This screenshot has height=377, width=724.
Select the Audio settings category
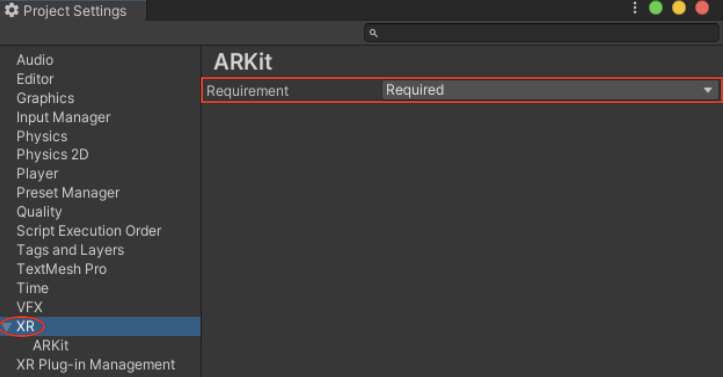point(35,60)
